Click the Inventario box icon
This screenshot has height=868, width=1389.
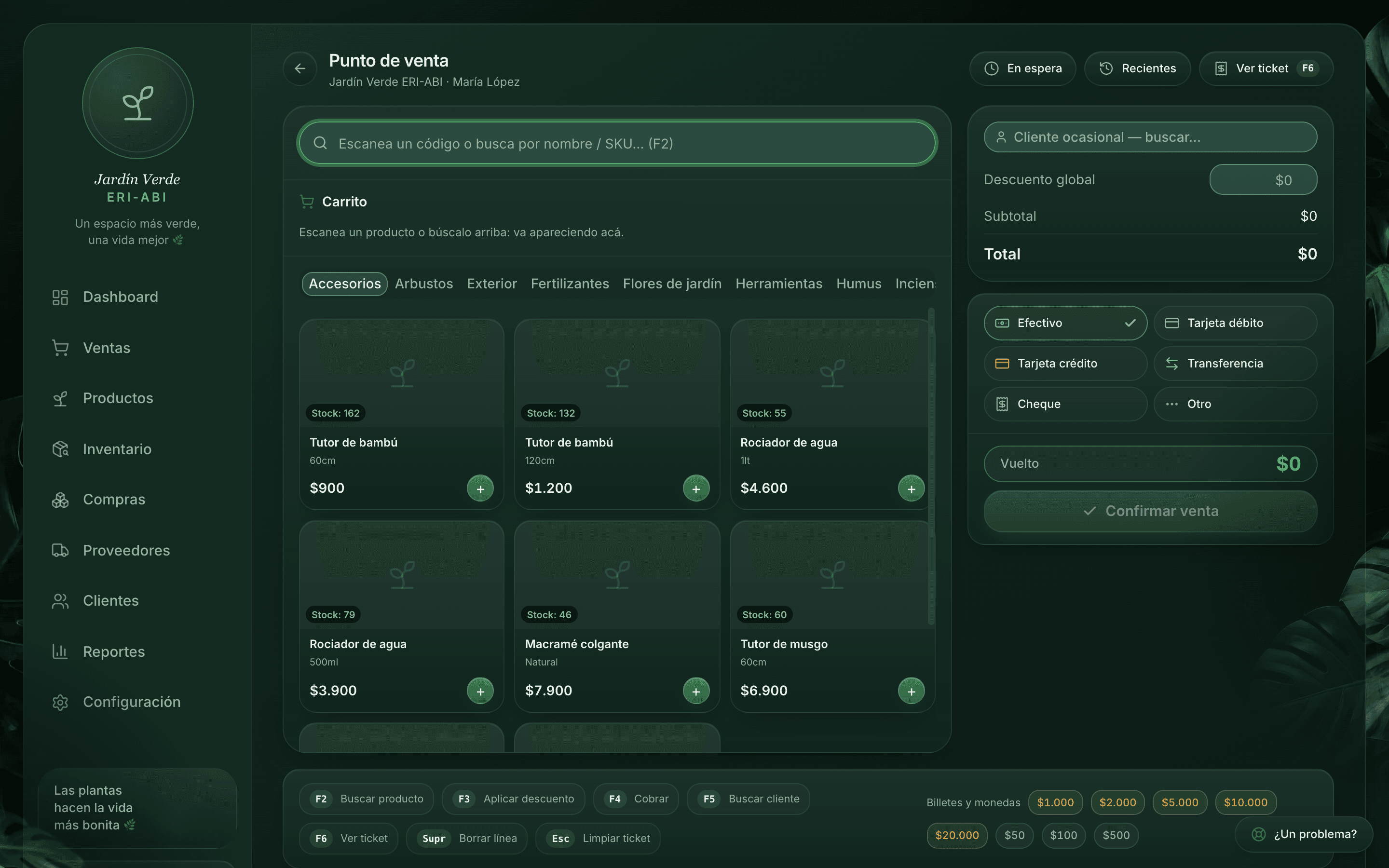coord(60,449)
